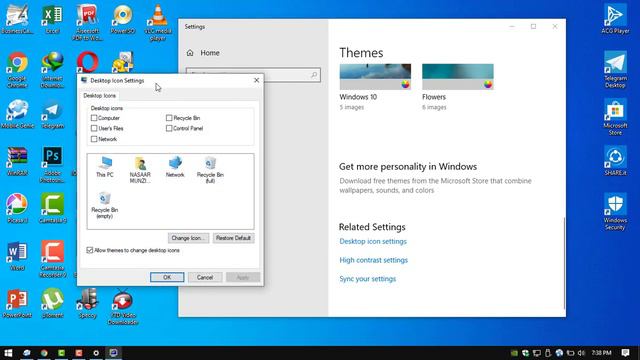This screenshot has height=360, width=640.
Task: Click the Chrome icon in the taskbar
Action: 44,353
